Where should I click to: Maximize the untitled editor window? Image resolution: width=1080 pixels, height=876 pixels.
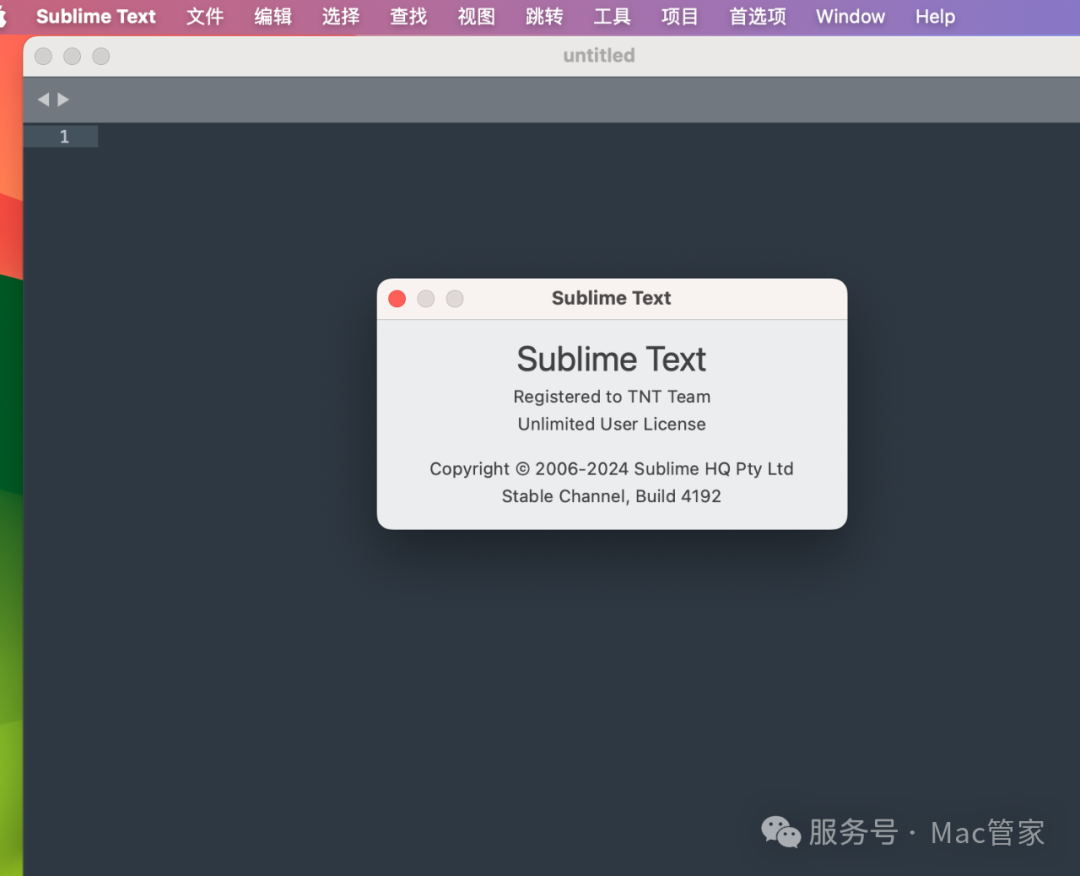[x=101, y=57]
